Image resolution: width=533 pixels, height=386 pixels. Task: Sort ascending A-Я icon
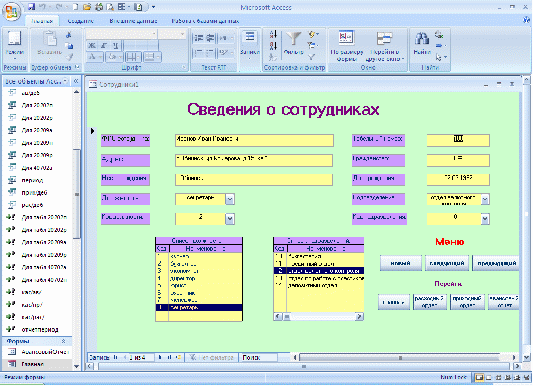(273, 34)
